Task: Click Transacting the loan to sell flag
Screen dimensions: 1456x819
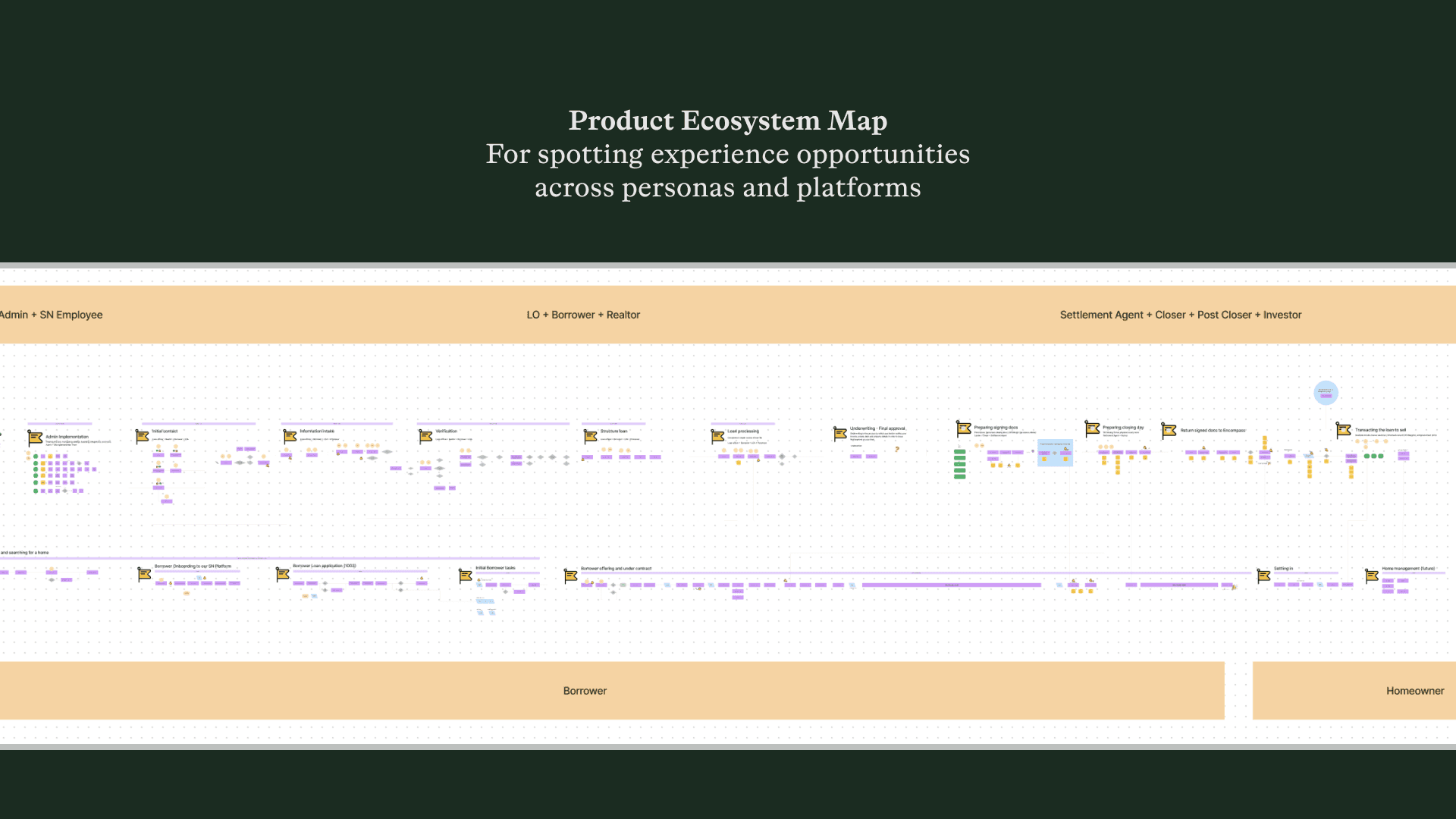Action: tap(1343, 430)
